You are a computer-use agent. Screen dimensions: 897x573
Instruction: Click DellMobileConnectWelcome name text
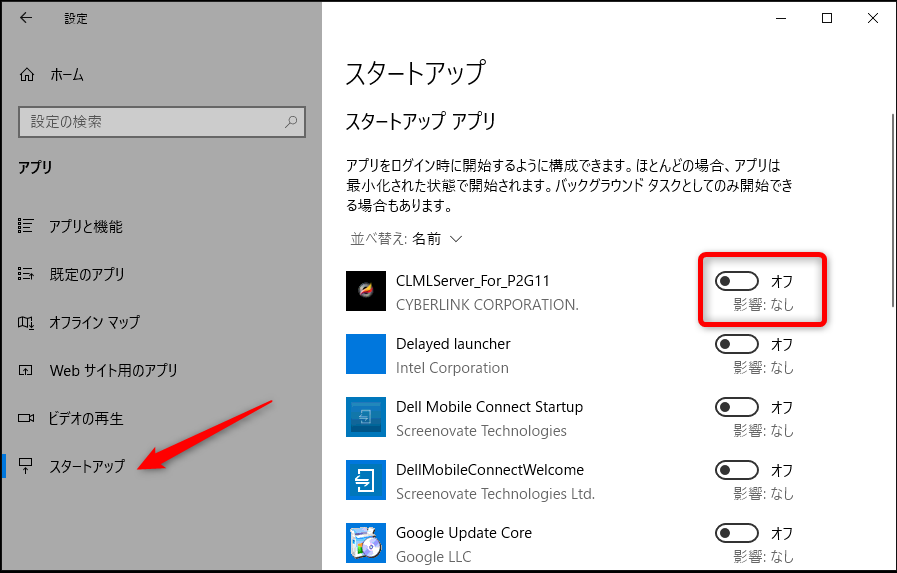[x=490, y=469]
